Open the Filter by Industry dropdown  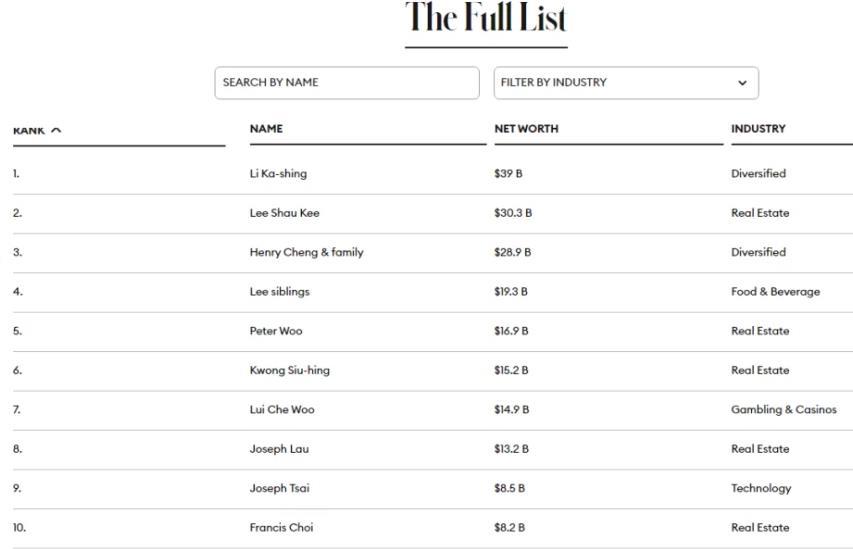point(625,83)
